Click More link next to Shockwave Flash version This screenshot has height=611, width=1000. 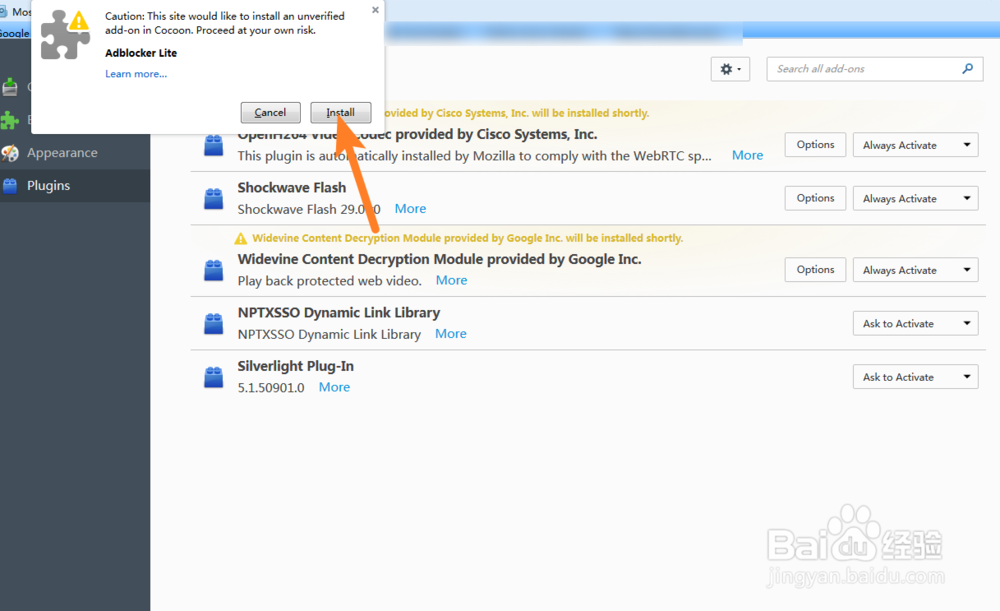[x=410, y=209]
